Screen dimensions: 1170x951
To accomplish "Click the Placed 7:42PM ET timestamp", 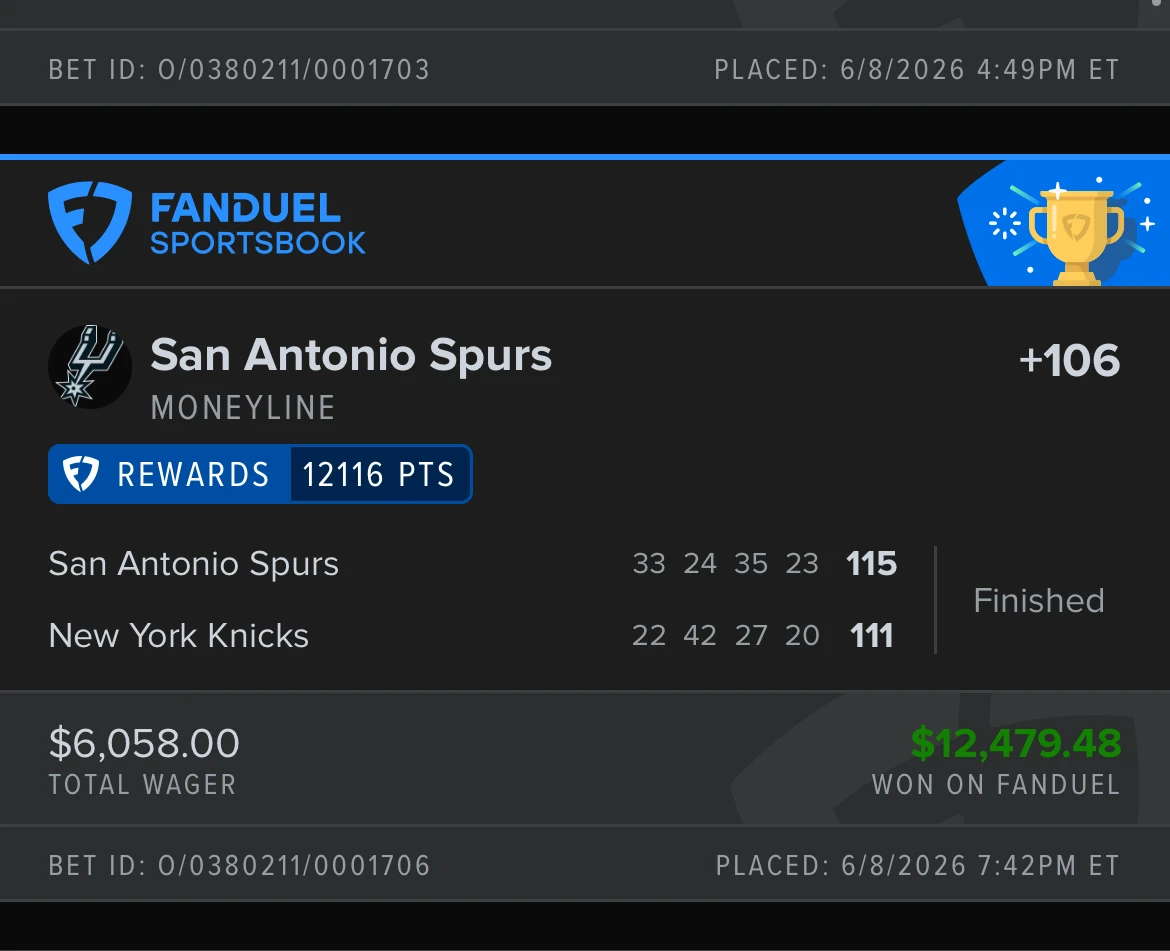I will coord(918,865).
